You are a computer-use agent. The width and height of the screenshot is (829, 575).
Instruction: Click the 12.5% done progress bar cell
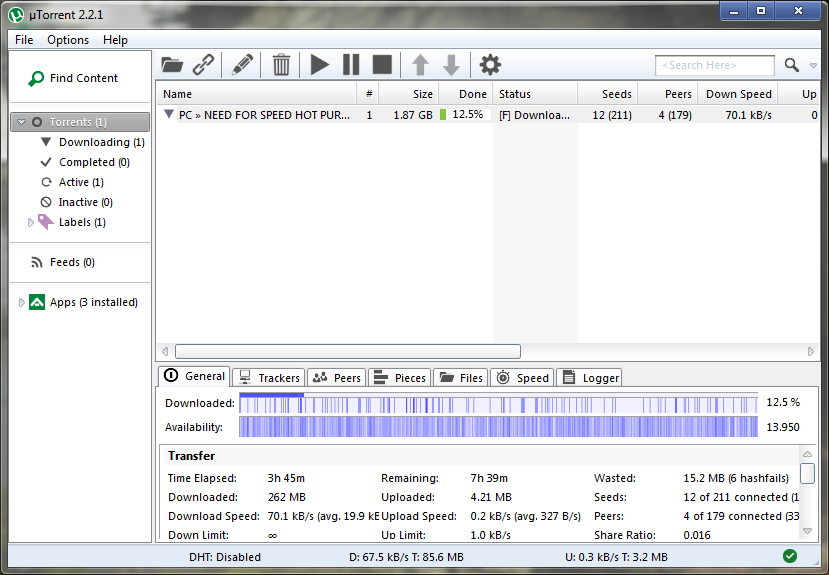[465, 115]
